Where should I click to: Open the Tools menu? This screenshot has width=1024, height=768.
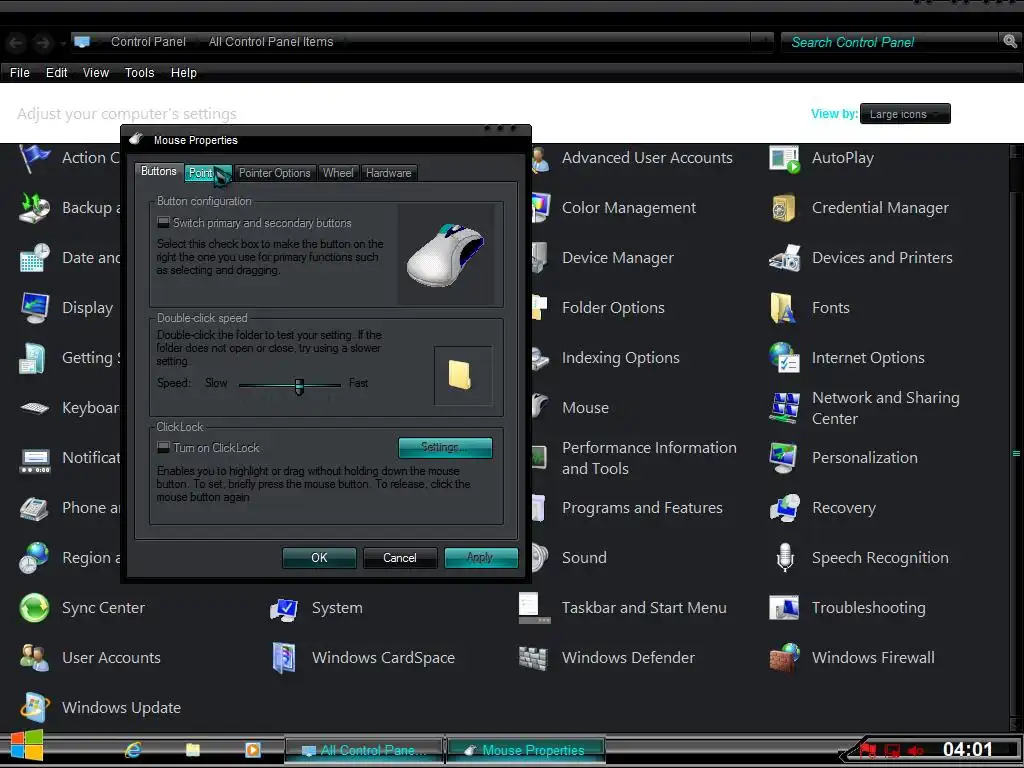coord(139,72)
